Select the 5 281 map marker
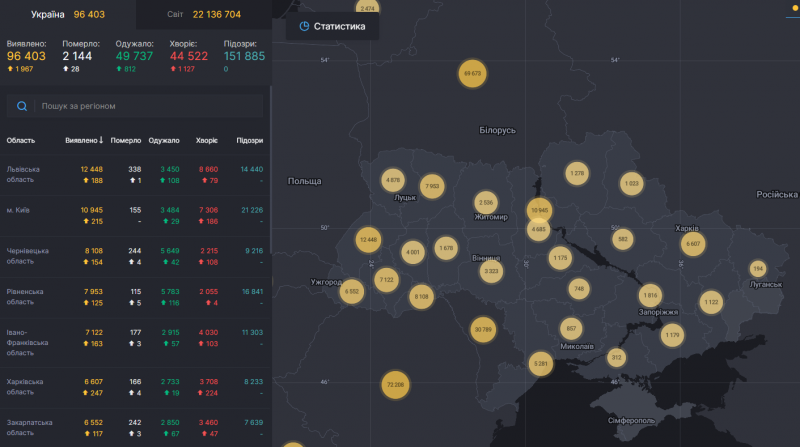The width and height of the screenshot is (800, 447). coord(541,363)
